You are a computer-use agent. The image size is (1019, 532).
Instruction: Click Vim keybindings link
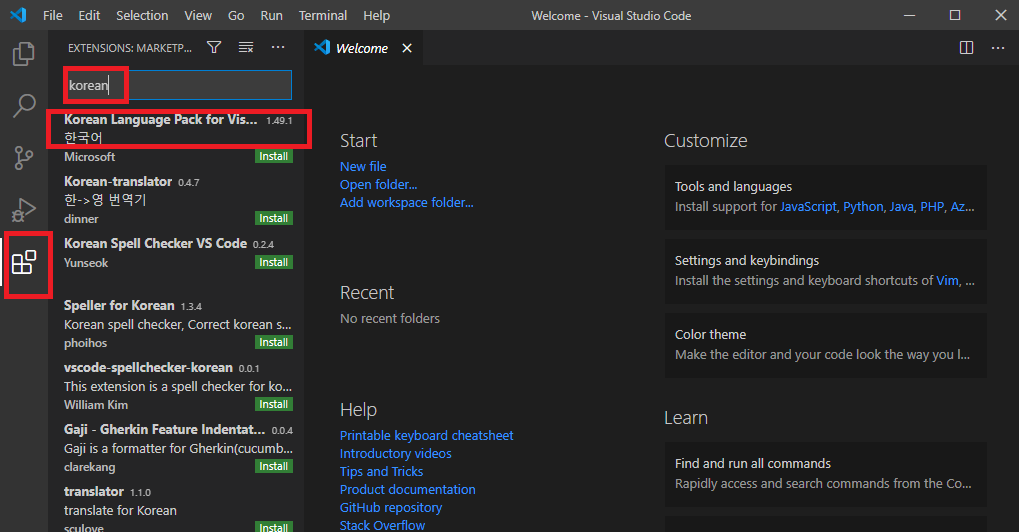(947, 281)
